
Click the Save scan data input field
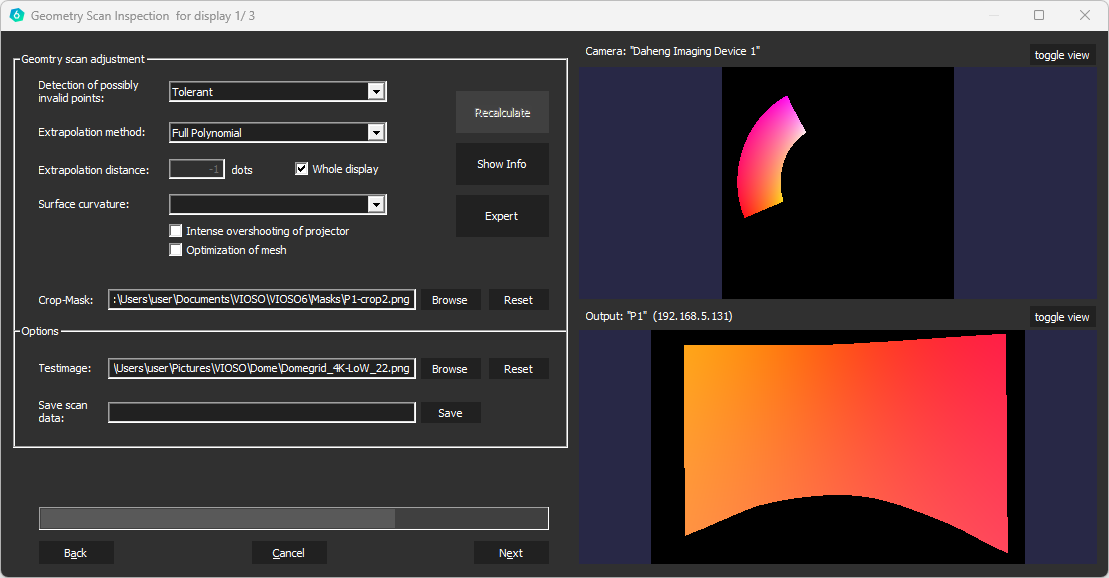pyautogui.click(x=261, y=413)
